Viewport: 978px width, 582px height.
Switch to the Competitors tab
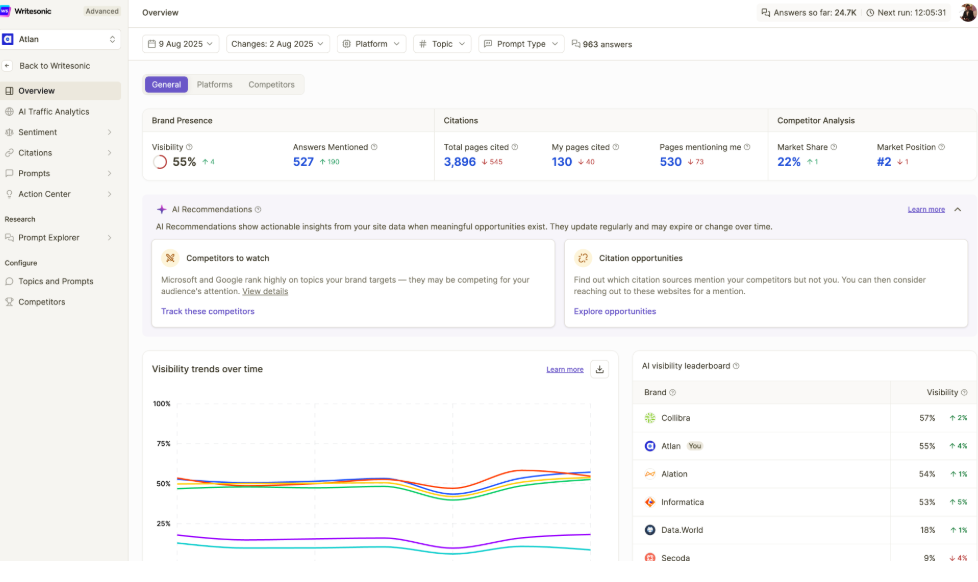click(x=271, y=85)
